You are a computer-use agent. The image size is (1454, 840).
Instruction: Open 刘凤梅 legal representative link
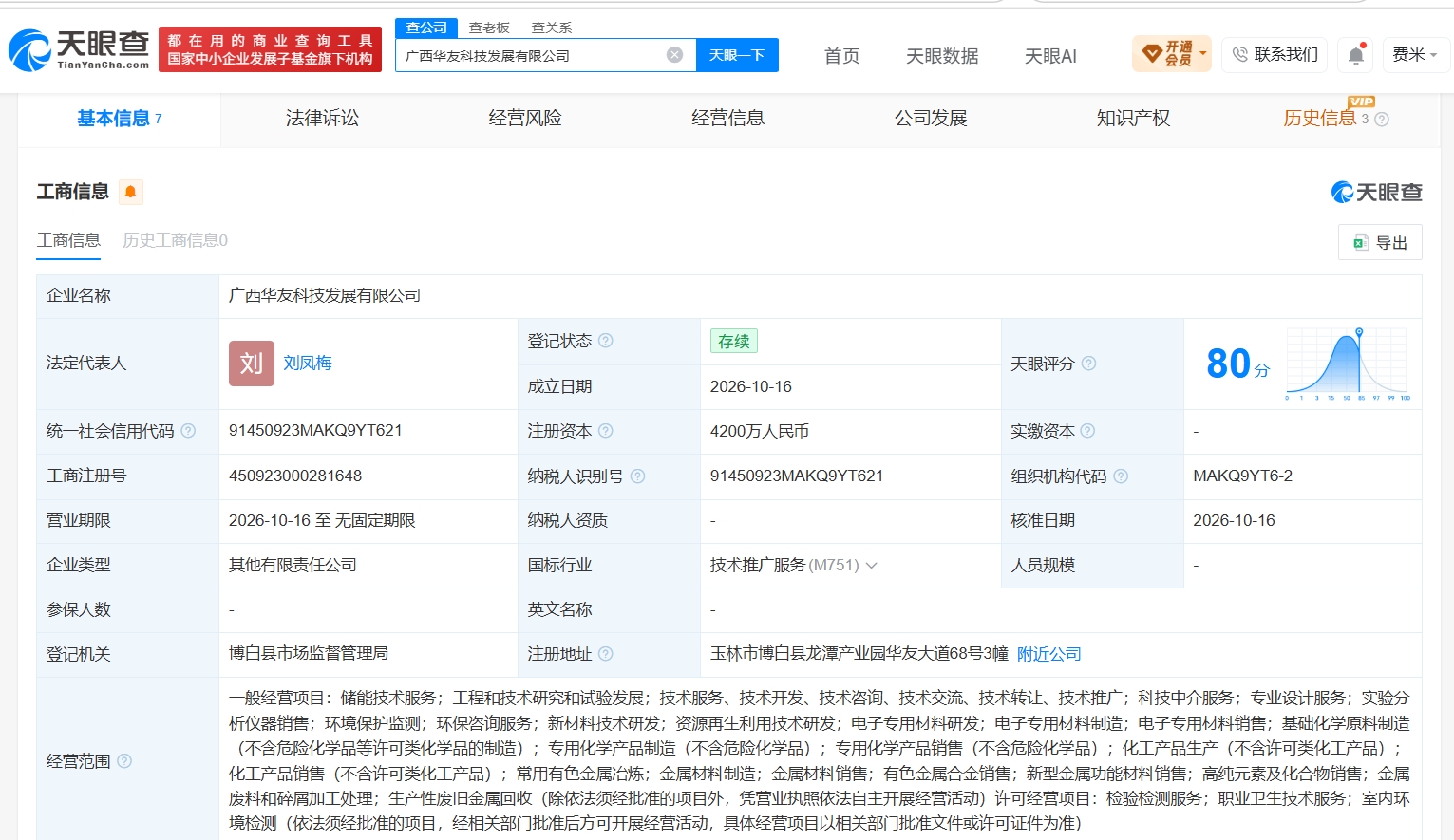click(x=308, y=364)
